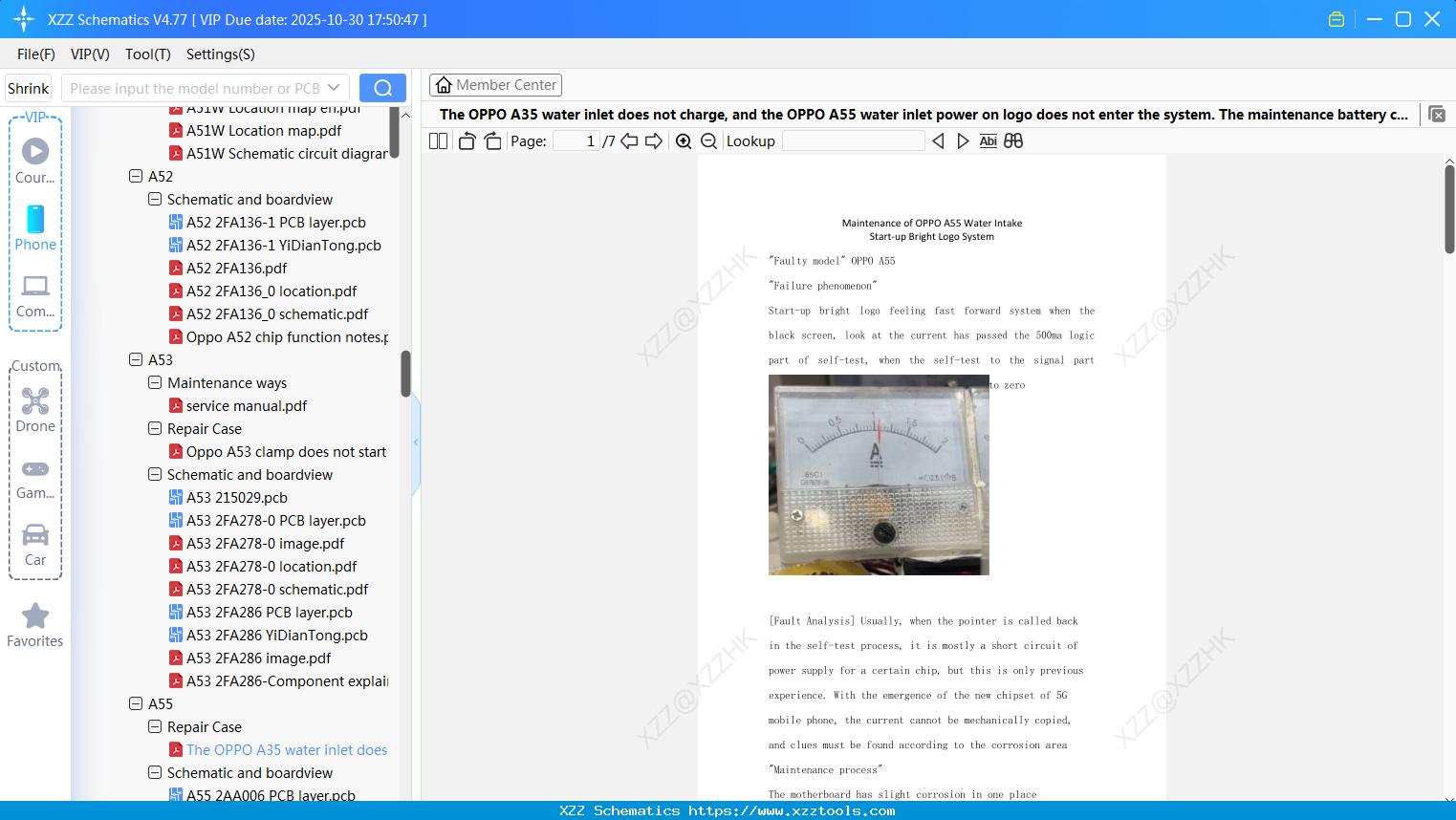1456x820 pixels.
Task: Open the xzztools.com link in status bar
Action: (x=792, y=810)
